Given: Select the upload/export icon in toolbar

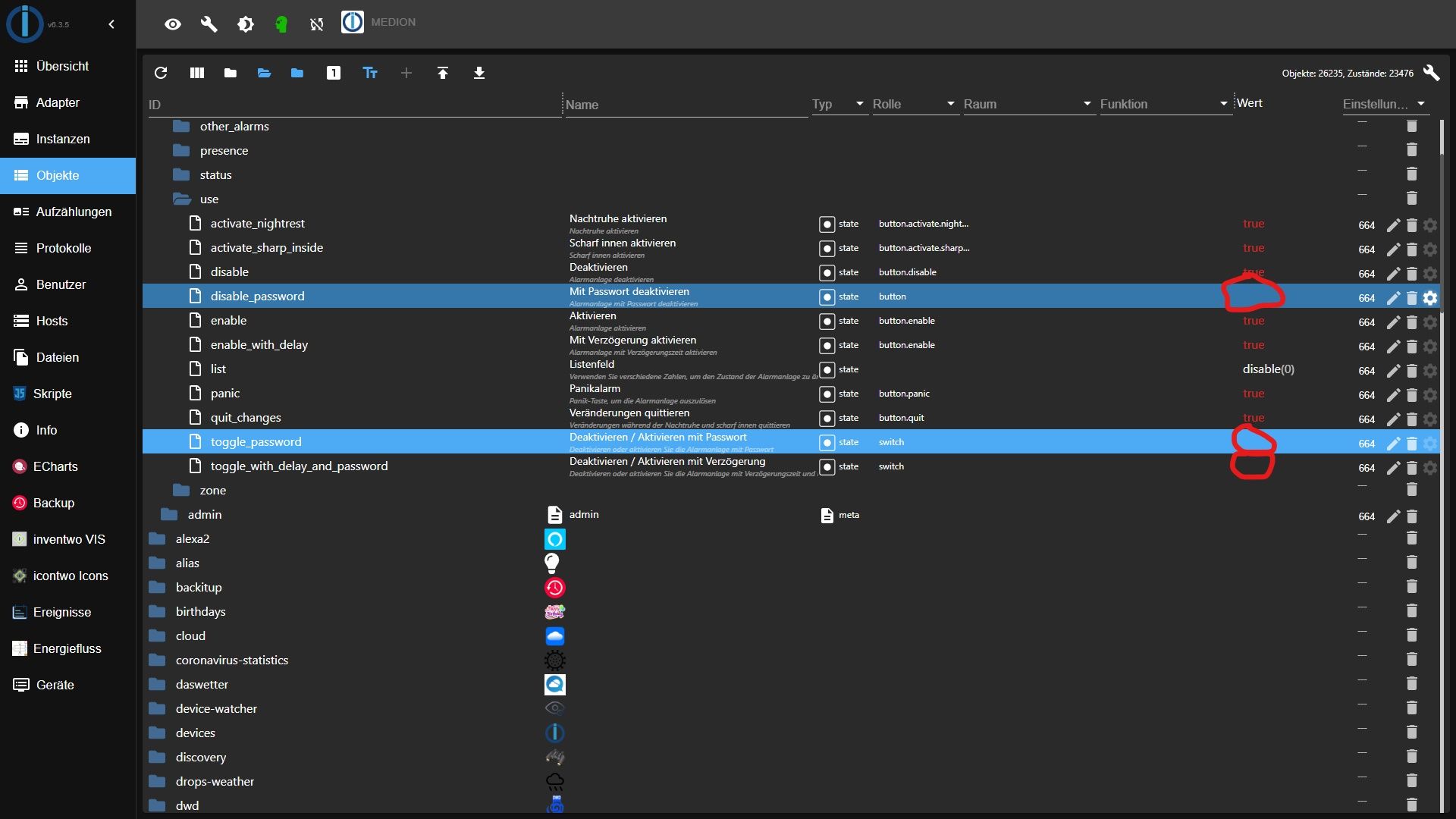Looking at the screenshot, I should tap(441, 72).
